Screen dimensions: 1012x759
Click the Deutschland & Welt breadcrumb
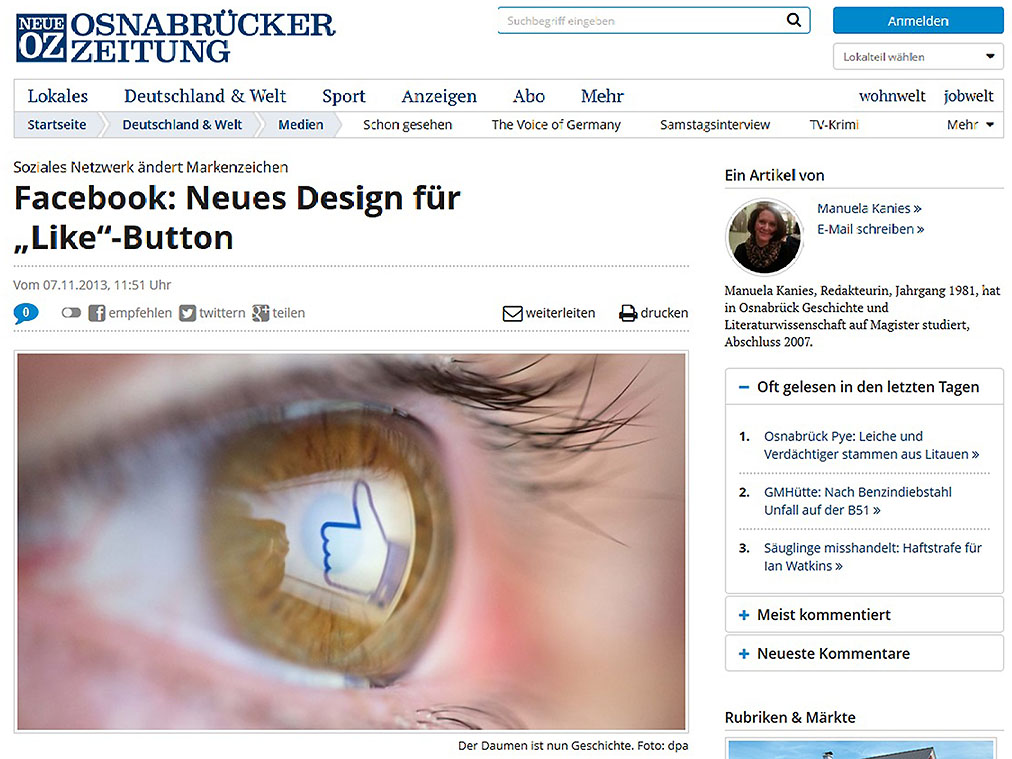(182, 125)
